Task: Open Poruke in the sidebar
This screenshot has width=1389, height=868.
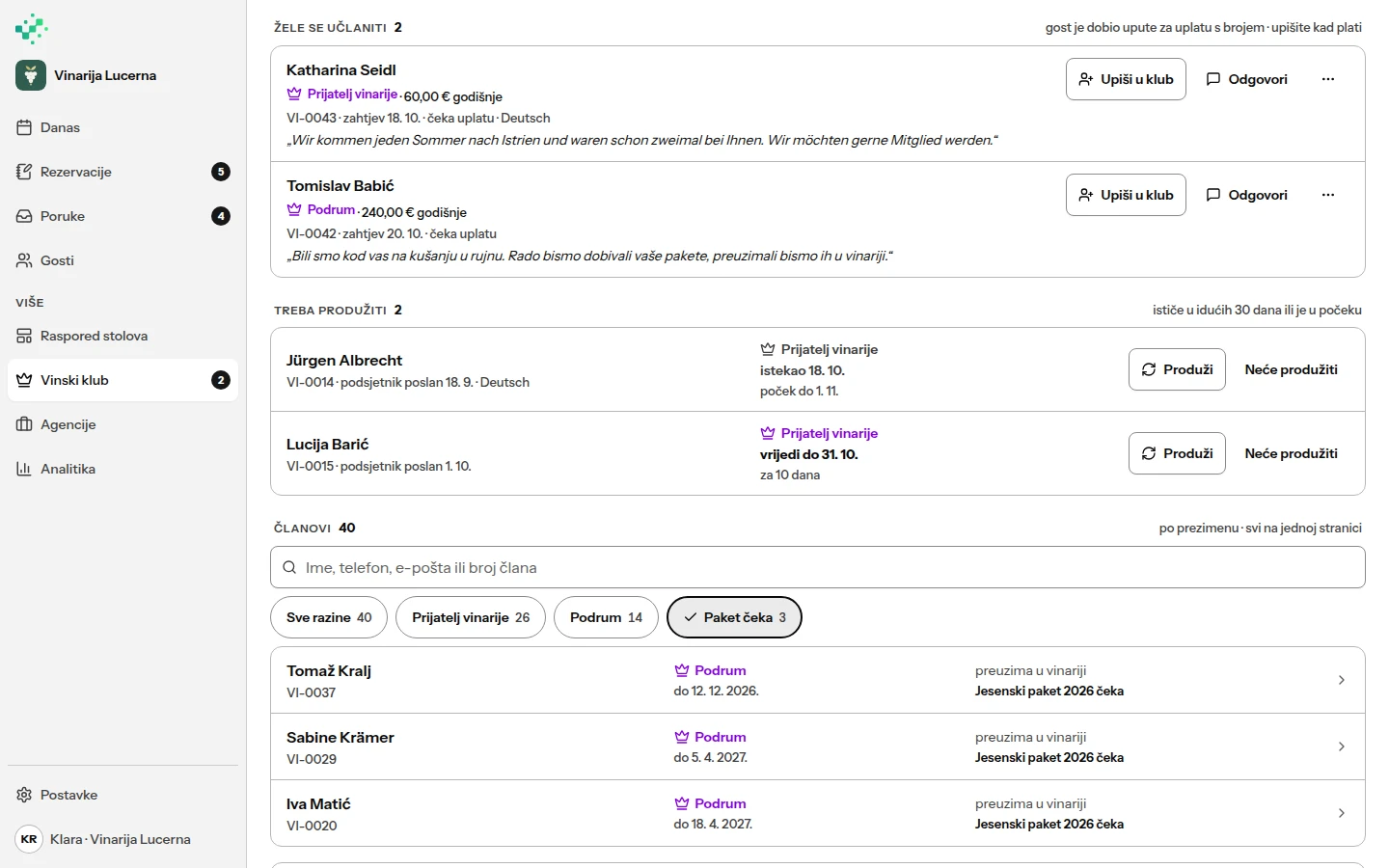Action: (x=123, y=216)
